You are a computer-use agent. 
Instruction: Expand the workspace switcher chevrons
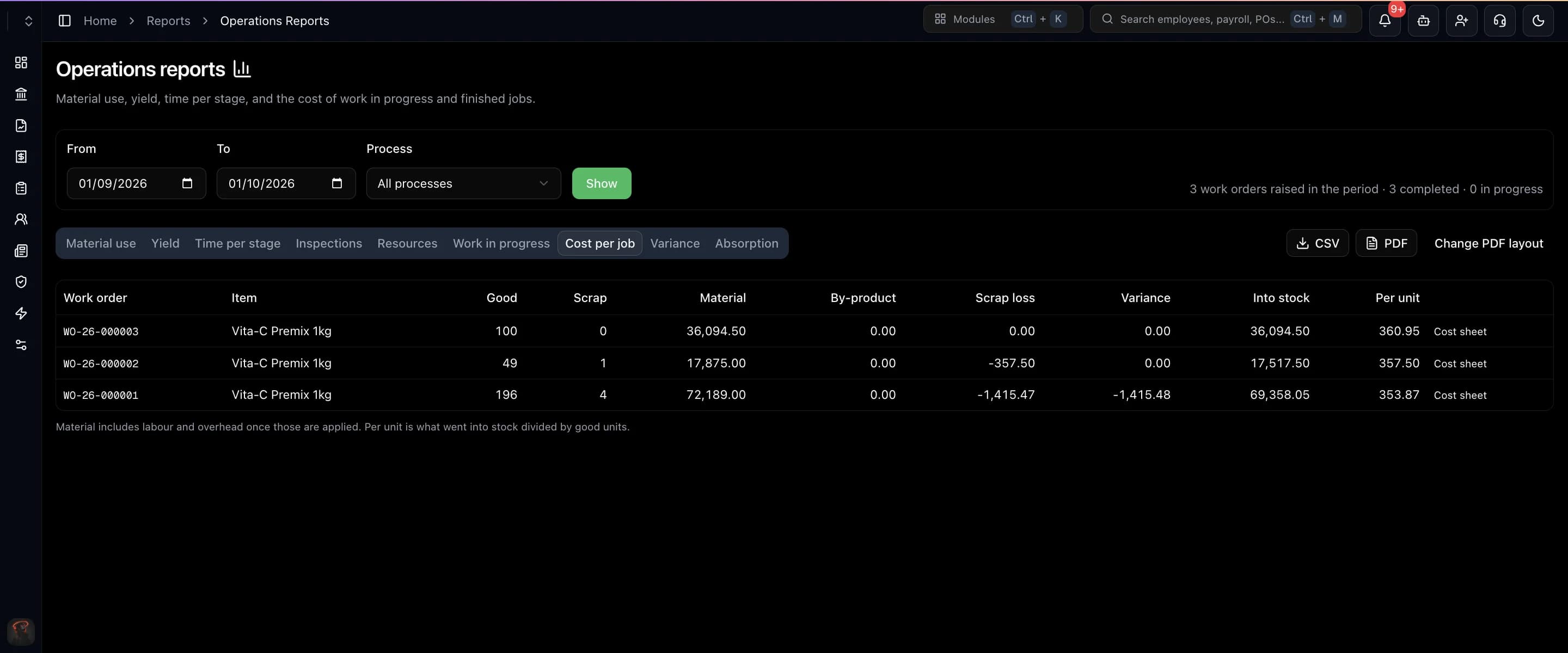click(x=28, y=21)
